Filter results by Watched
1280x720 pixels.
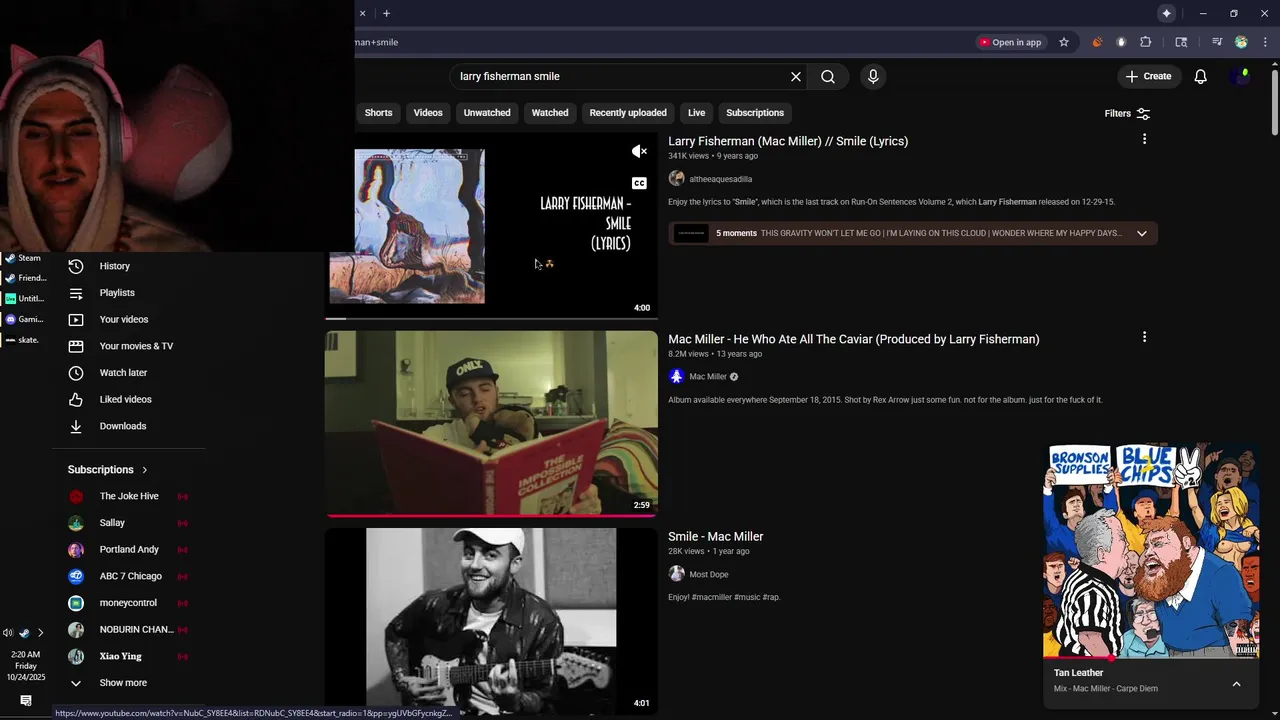550,113
